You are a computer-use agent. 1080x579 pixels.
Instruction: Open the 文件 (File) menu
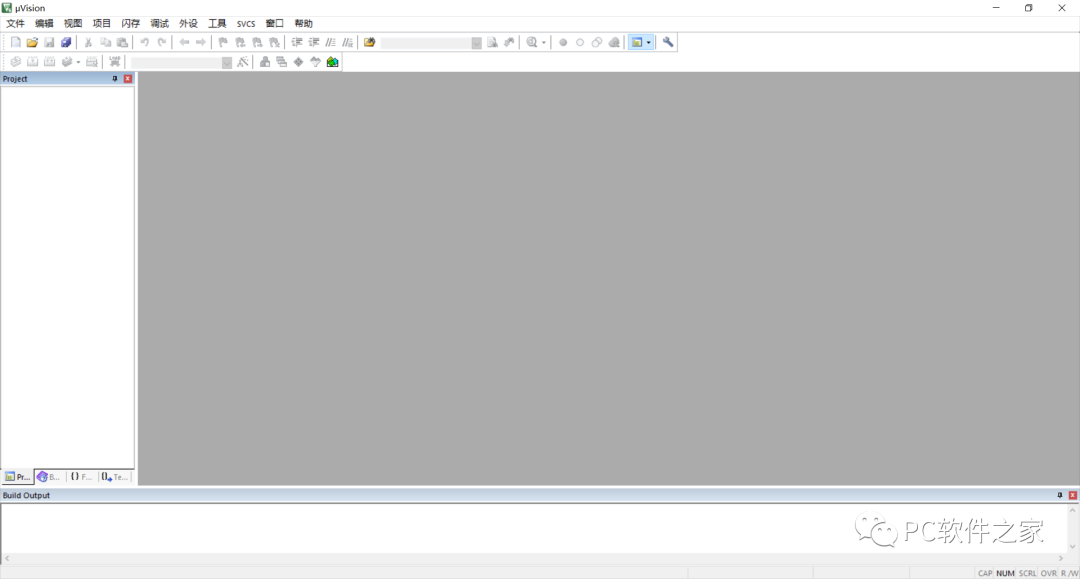(x=15, y=23)
